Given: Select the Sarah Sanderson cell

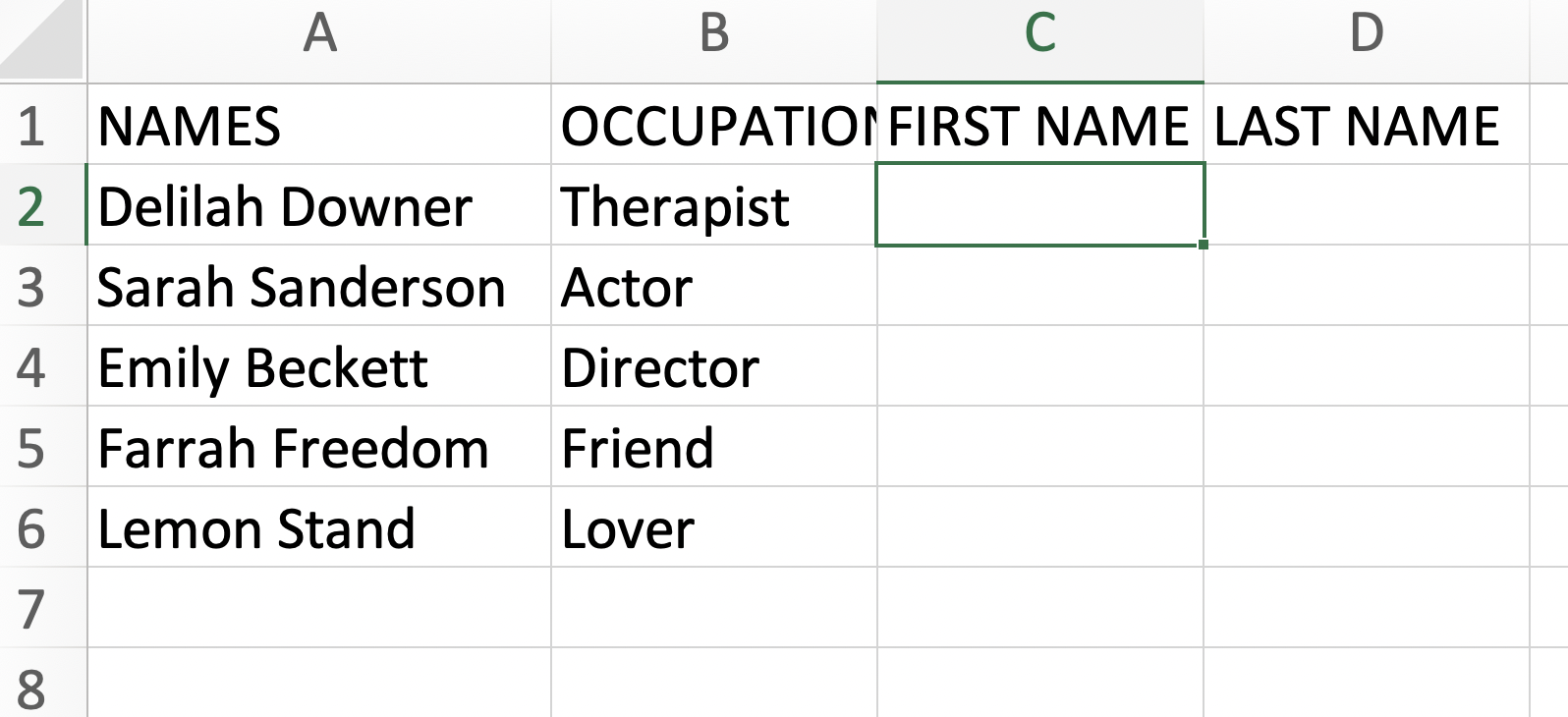Looking at the screenshot, I should [319, 286].
